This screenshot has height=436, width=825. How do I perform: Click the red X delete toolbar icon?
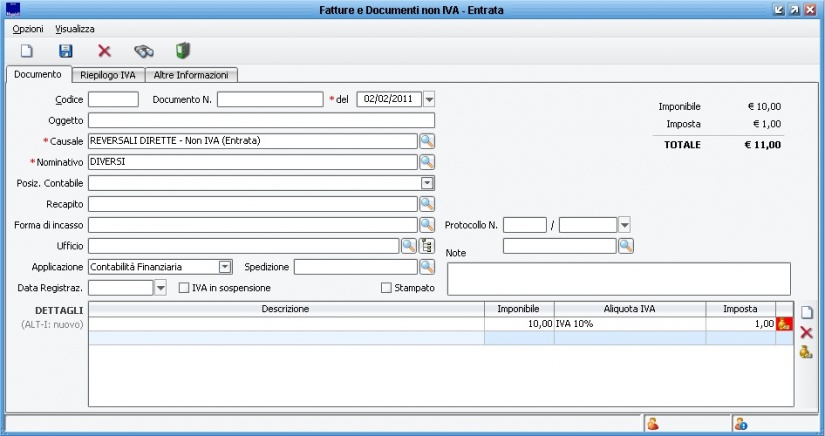point(104,50)
